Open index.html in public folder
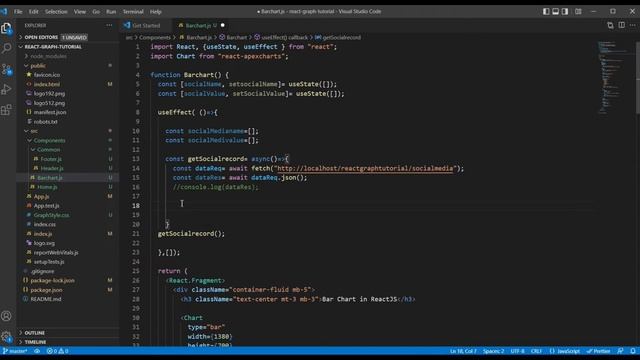The width and height of the screenshot is (640, 360). [67, 84]
